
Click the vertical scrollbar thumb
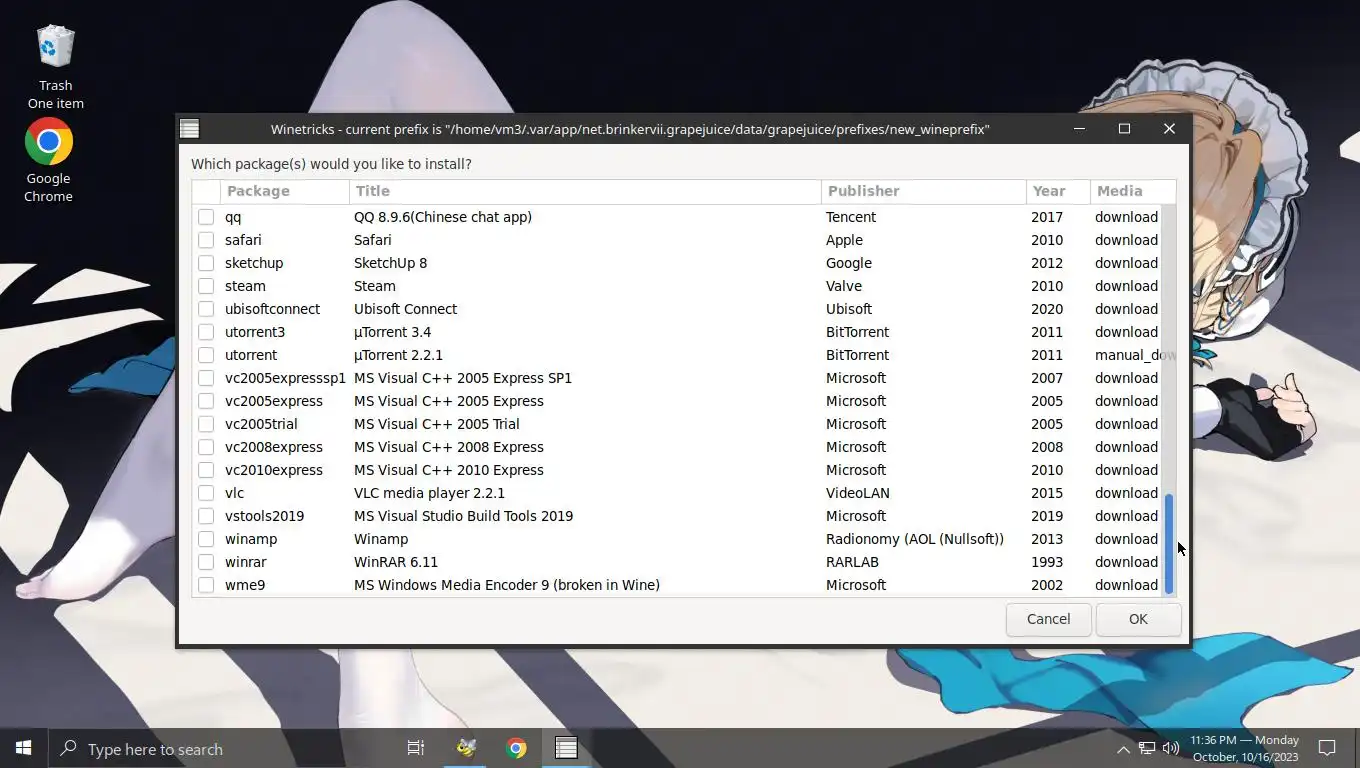[x=1168, y=543]
